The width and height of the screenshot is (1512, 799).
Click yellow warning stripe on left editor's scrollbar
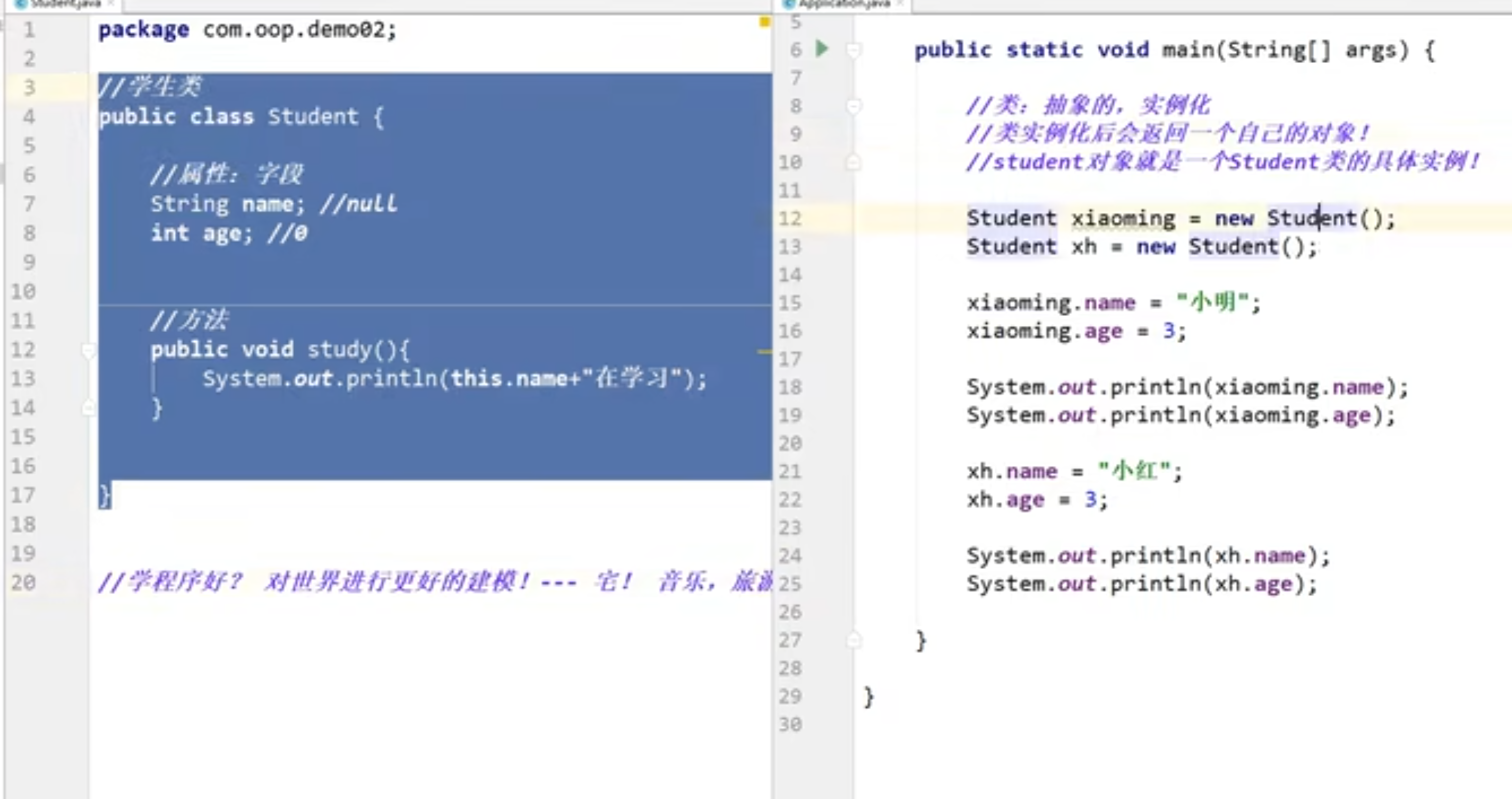click(x=764, y=352)
